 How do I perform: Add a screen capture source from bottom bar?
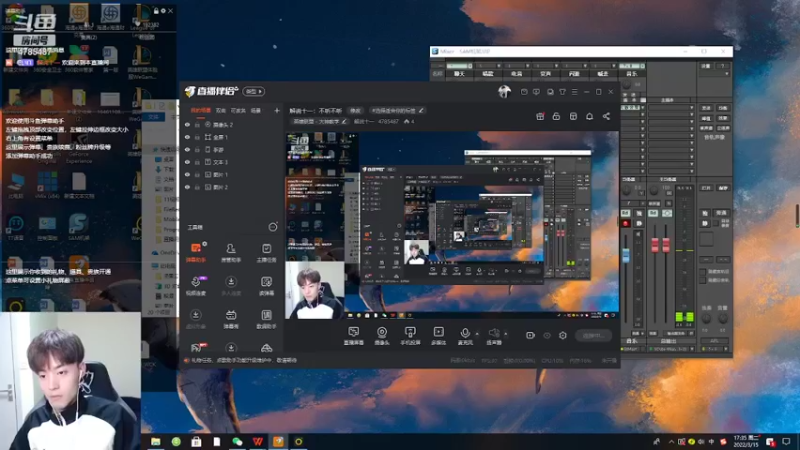354,336
